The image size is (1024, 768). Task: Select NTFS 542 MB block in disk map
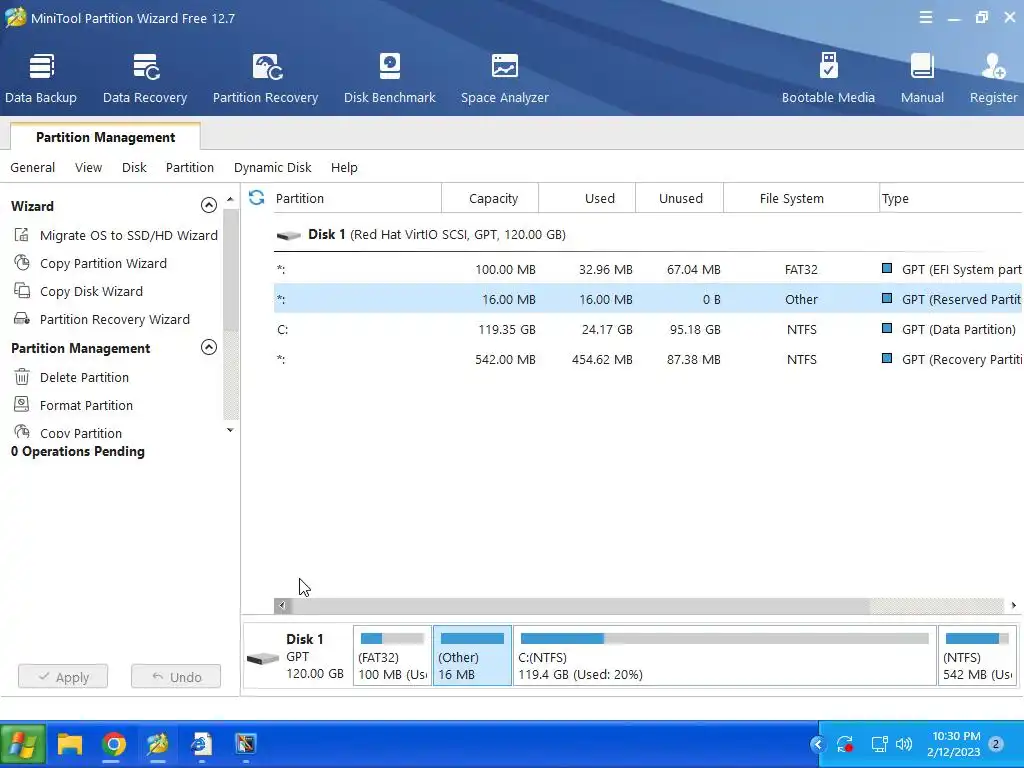(977, 656)
